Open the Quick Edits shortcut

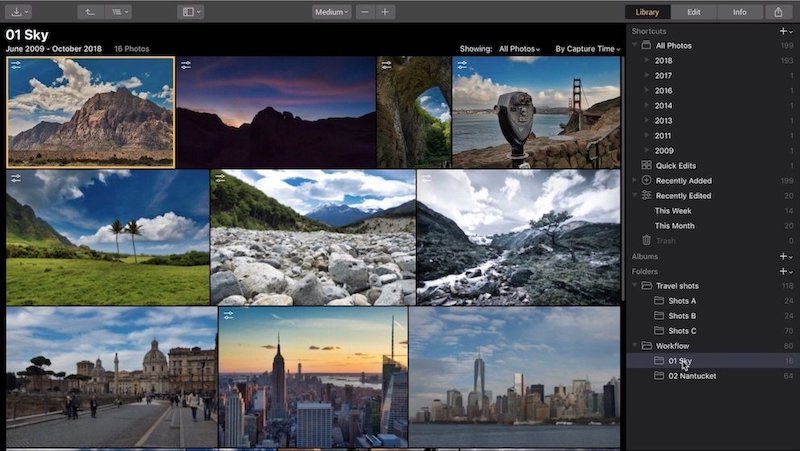pos(677,165)
